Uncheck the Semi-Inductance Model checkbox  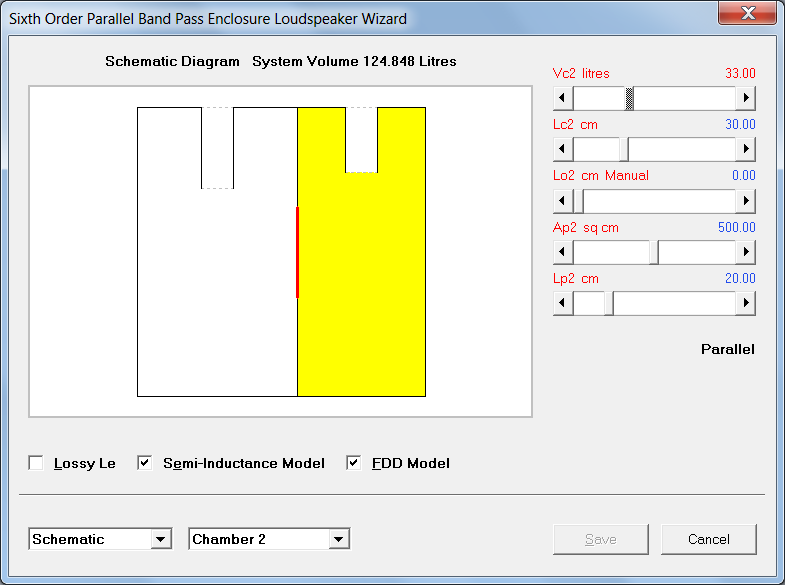click(145, 463)
